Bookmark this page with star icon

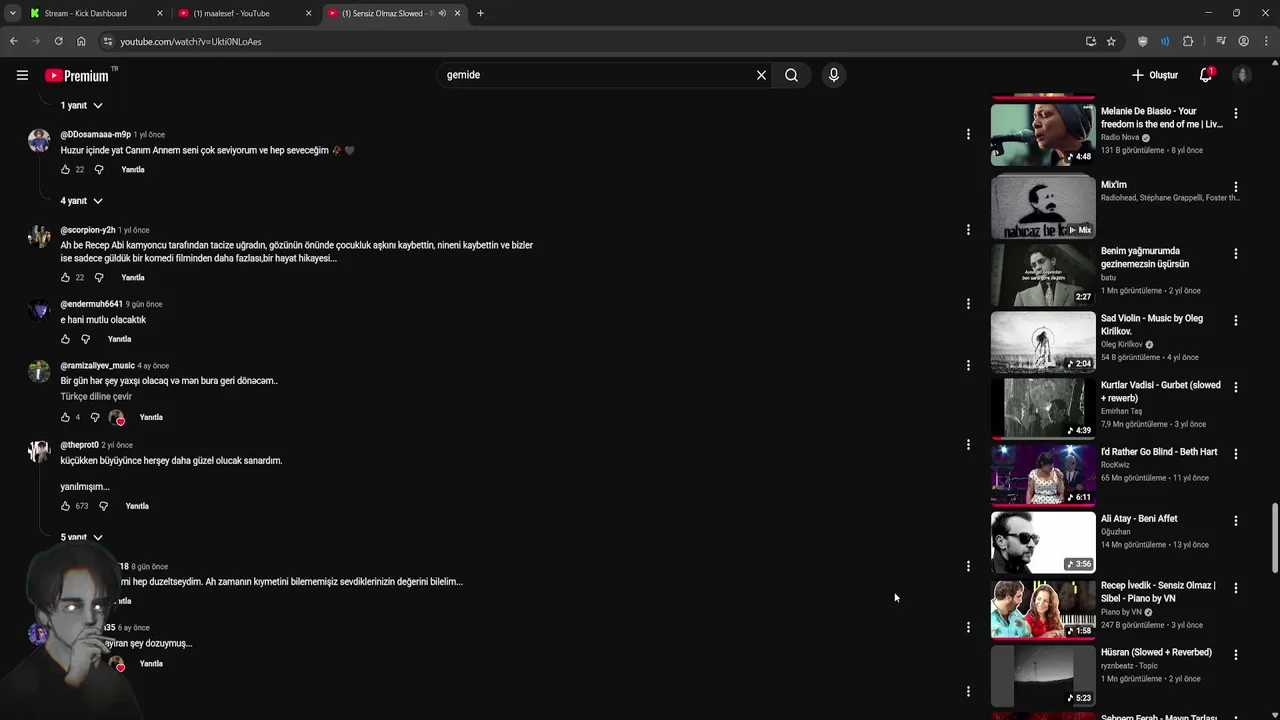click(1111, 41)
